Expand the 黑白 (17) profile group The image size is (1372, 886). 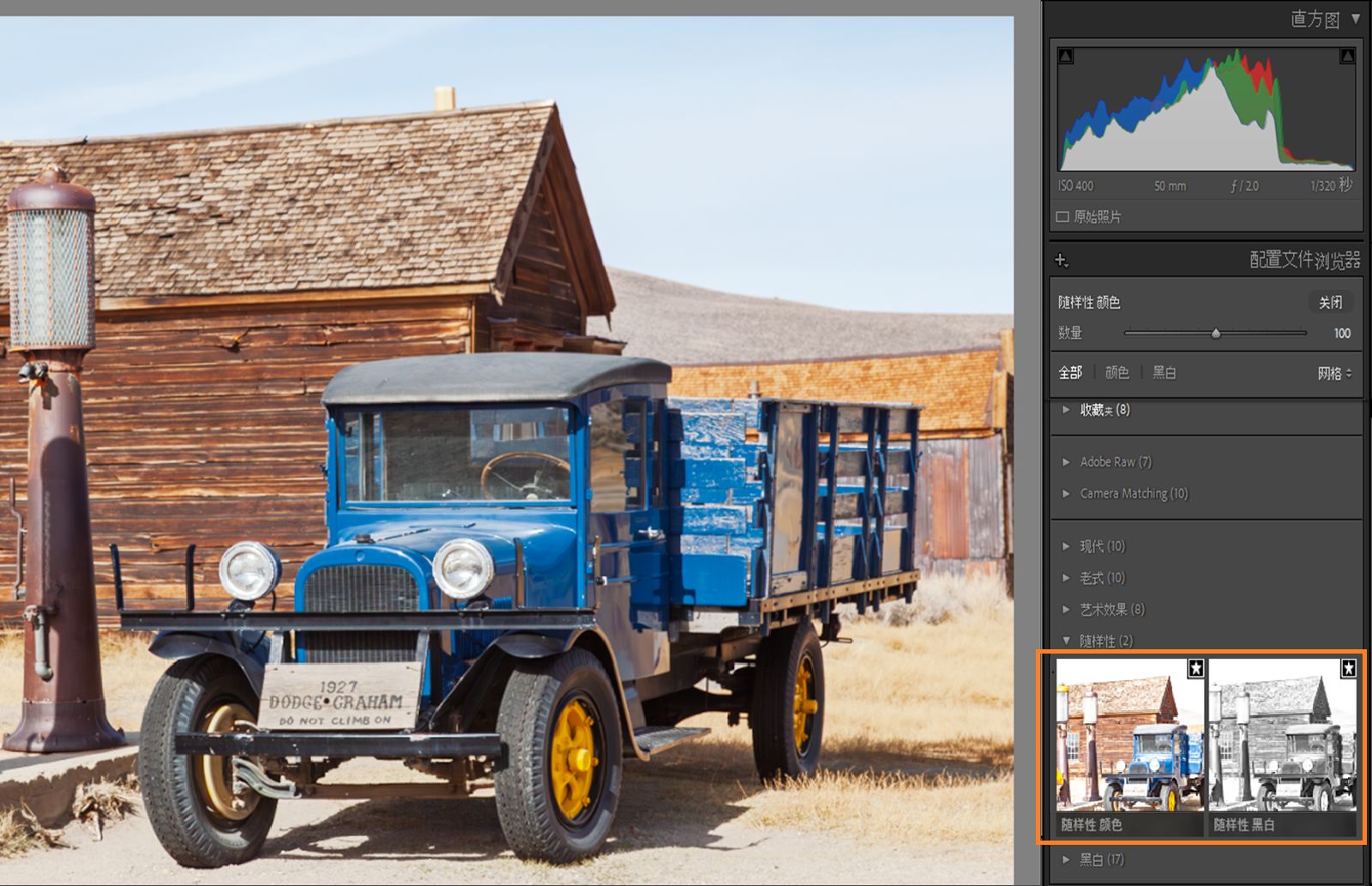[1066, 859]
